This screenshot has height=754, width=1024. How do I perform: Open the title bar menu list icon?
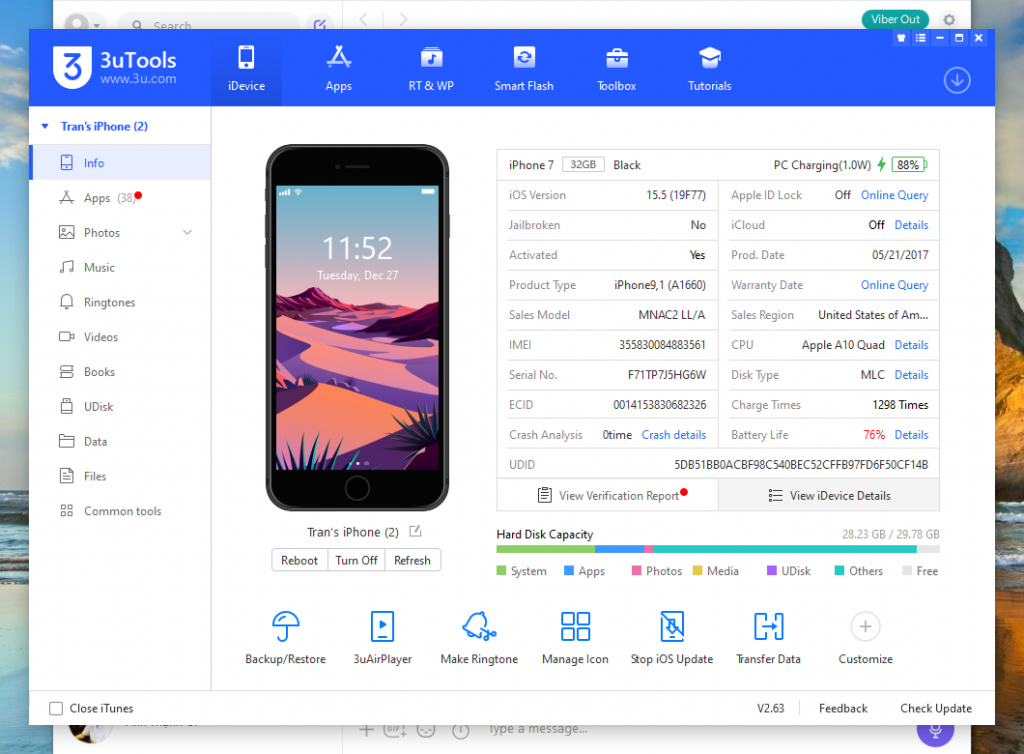pos(921,38)
